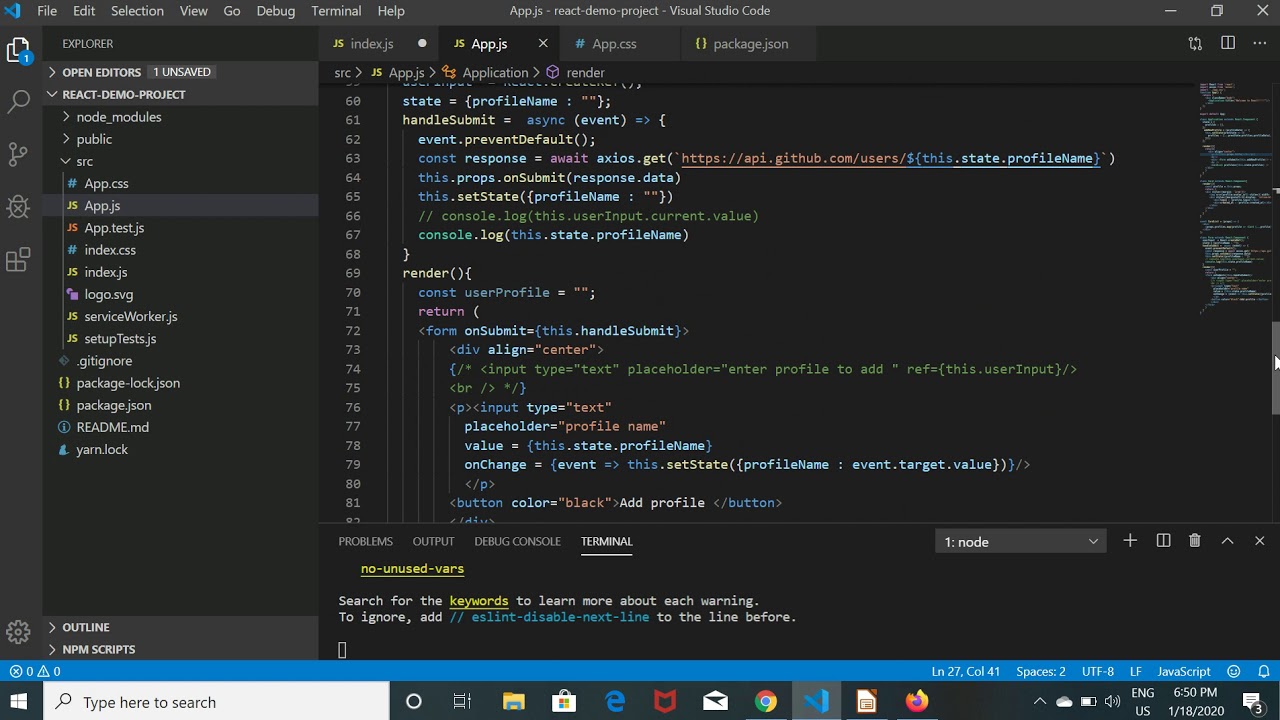The width and height of the screenshot is (1280, 720).
Task: Open the Debug view icon
Action: (19, 207)
